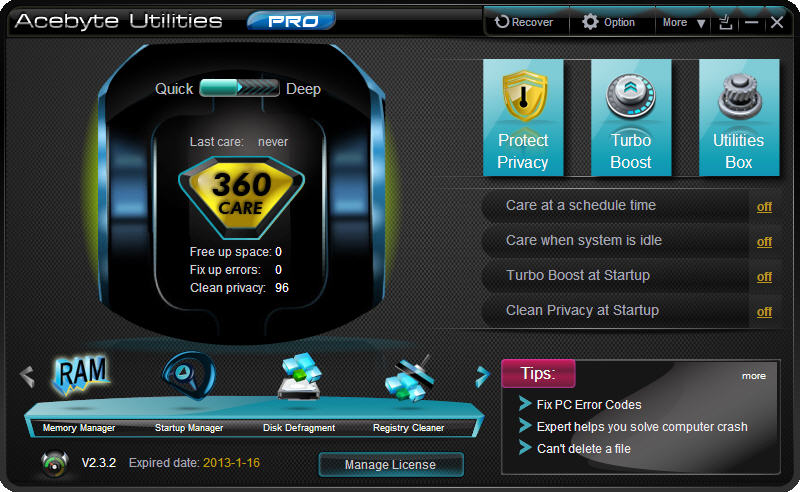Click the PRO edition badge
Image resolution: width=800 pixels, height=492 pixels.
pos(292,21)
